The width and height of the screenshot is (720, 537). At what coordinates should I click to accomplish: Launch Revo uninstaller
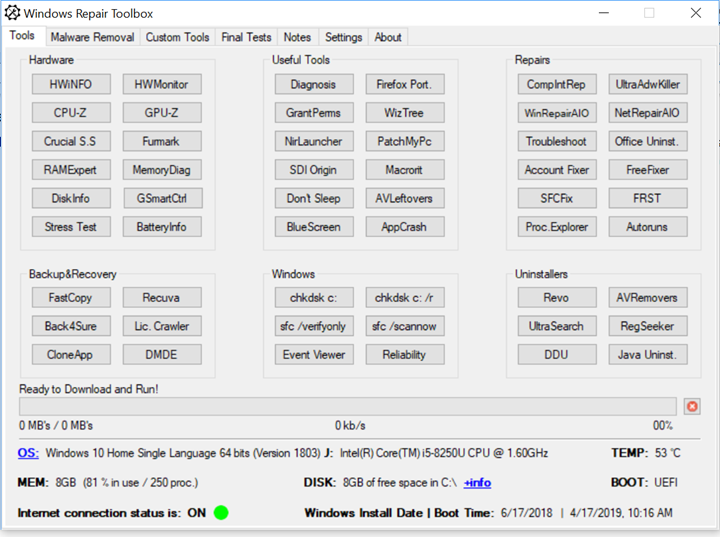click(557, 298)
